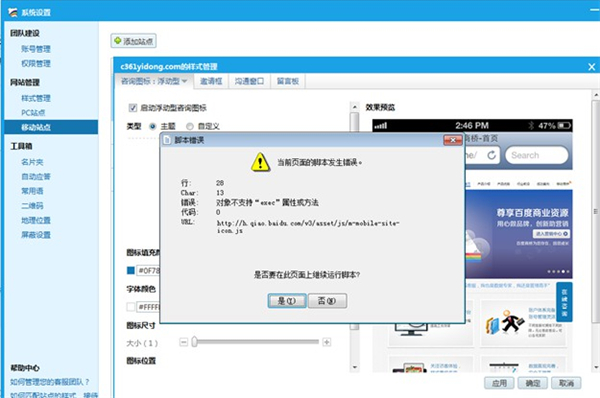Expand the 咨询图标 浮动型 dropdown tab
Screen dimensions: 600x398
click(154, 81)
